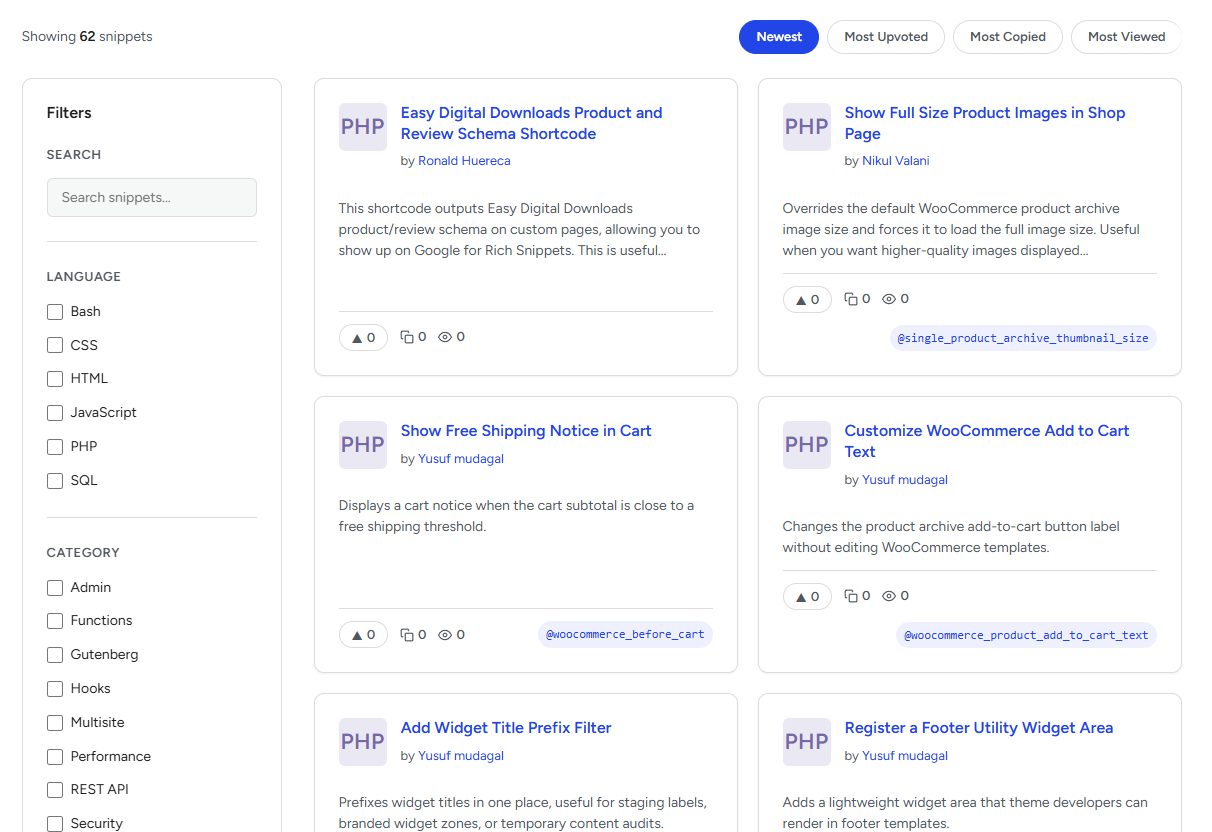
Task: Upvote the Customize WooCommerce Add to Cart snippet
Action: 807,597
